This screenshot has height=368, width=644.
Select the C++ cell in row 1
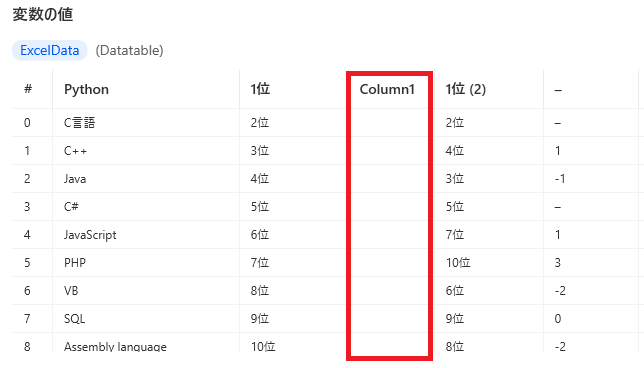(75, 151)
